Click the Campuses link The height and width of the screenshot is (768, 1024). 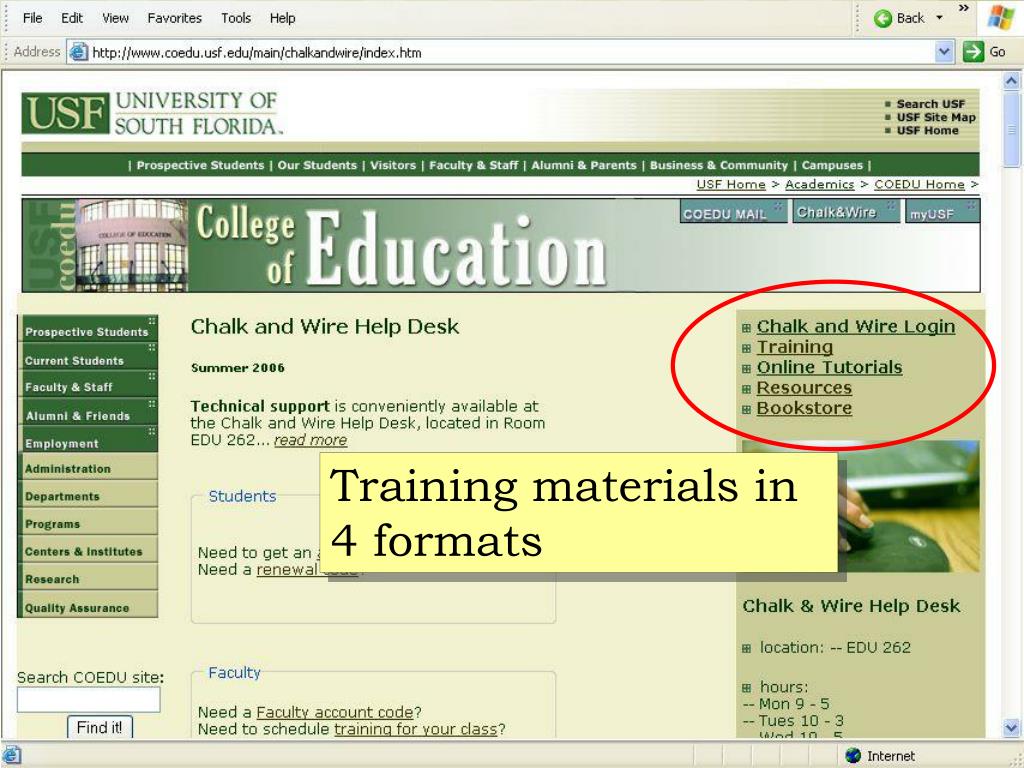(x=832, y=165)
